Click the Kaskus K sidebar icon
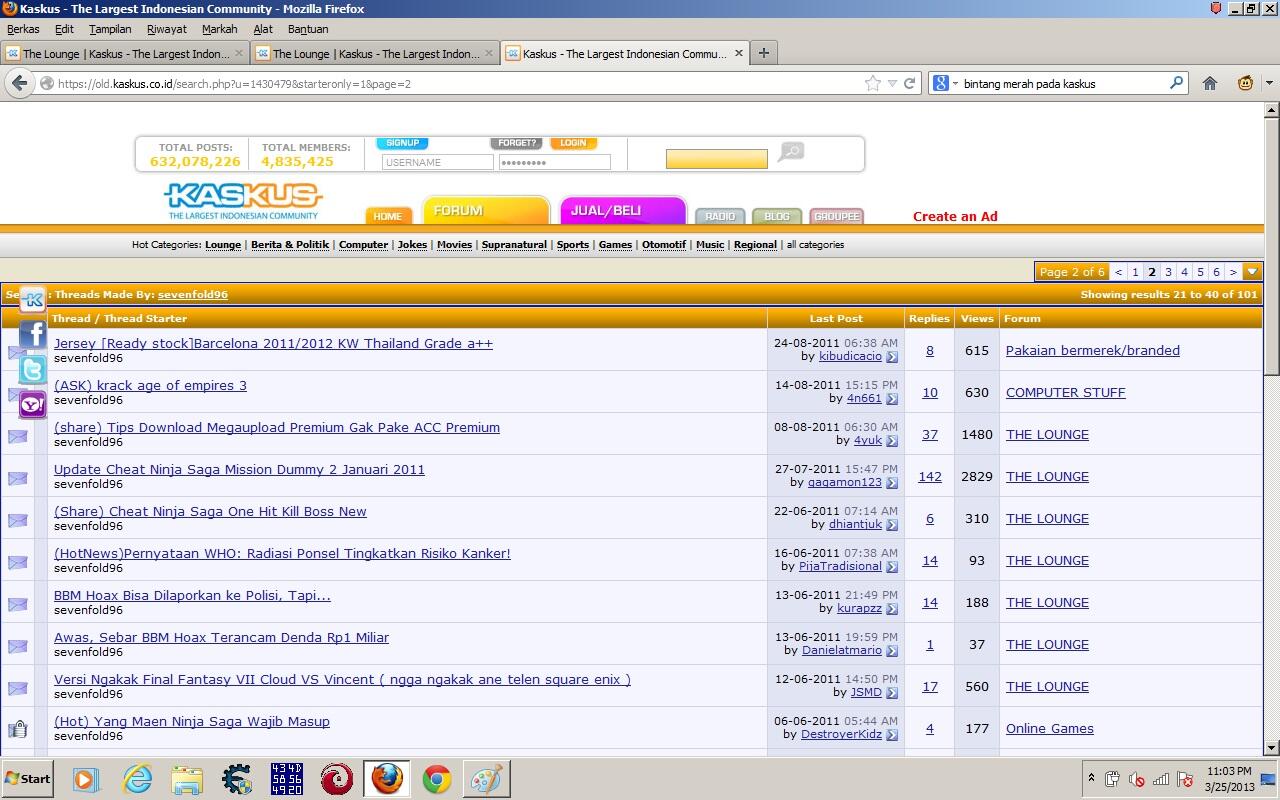 [33, 299]
